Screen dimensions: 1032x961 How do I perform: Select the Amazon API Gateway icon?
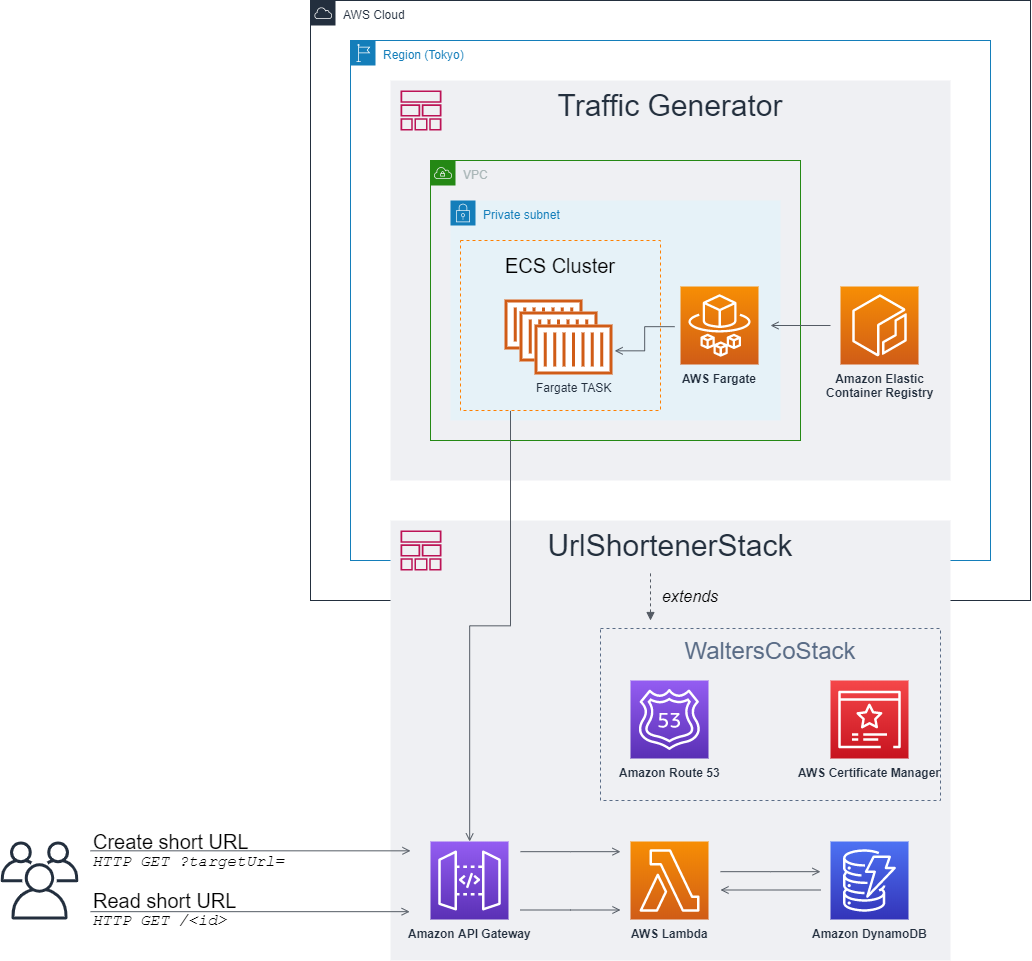click(469, 880)
